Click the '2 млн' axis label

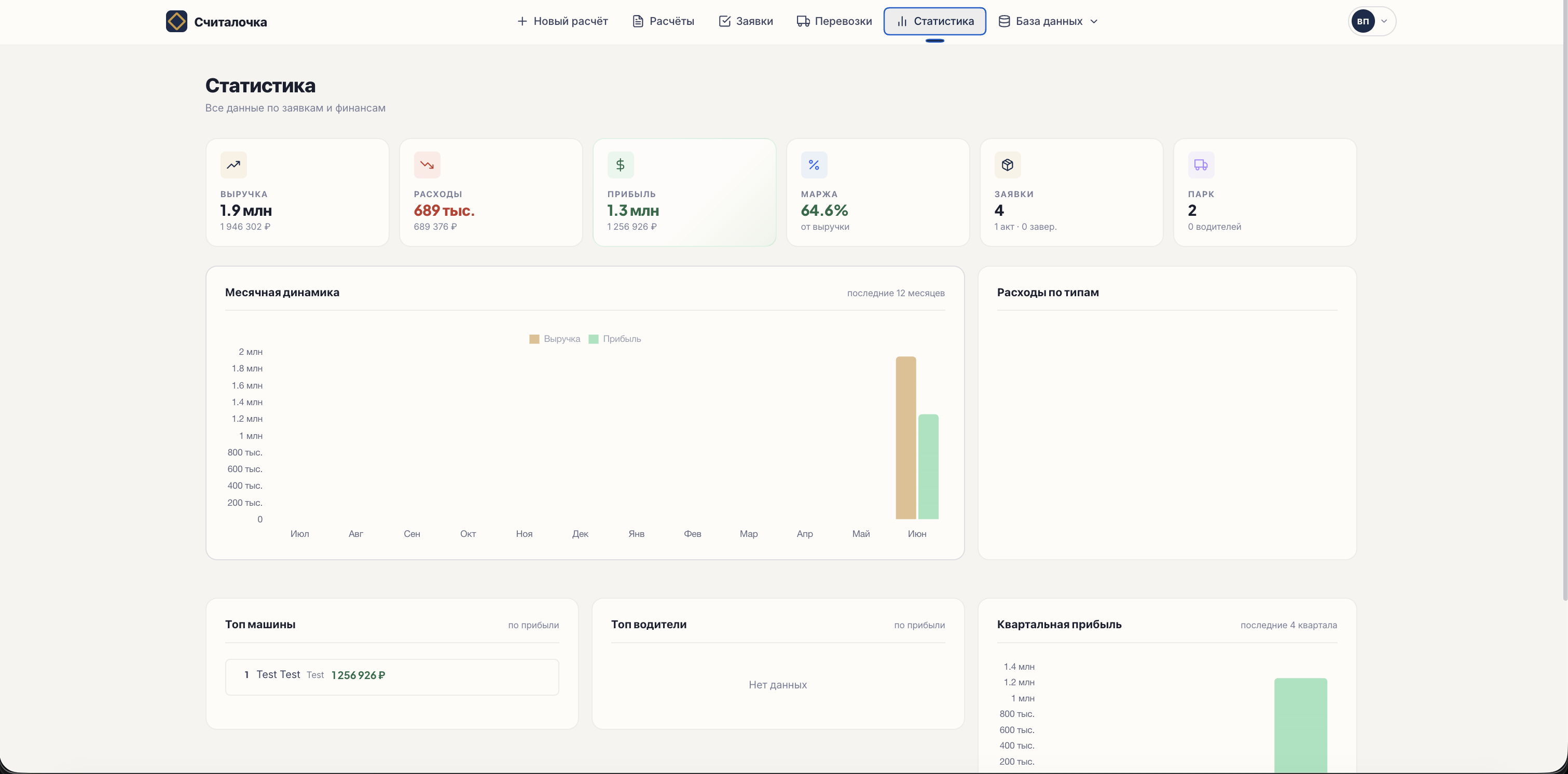[250, 352]
